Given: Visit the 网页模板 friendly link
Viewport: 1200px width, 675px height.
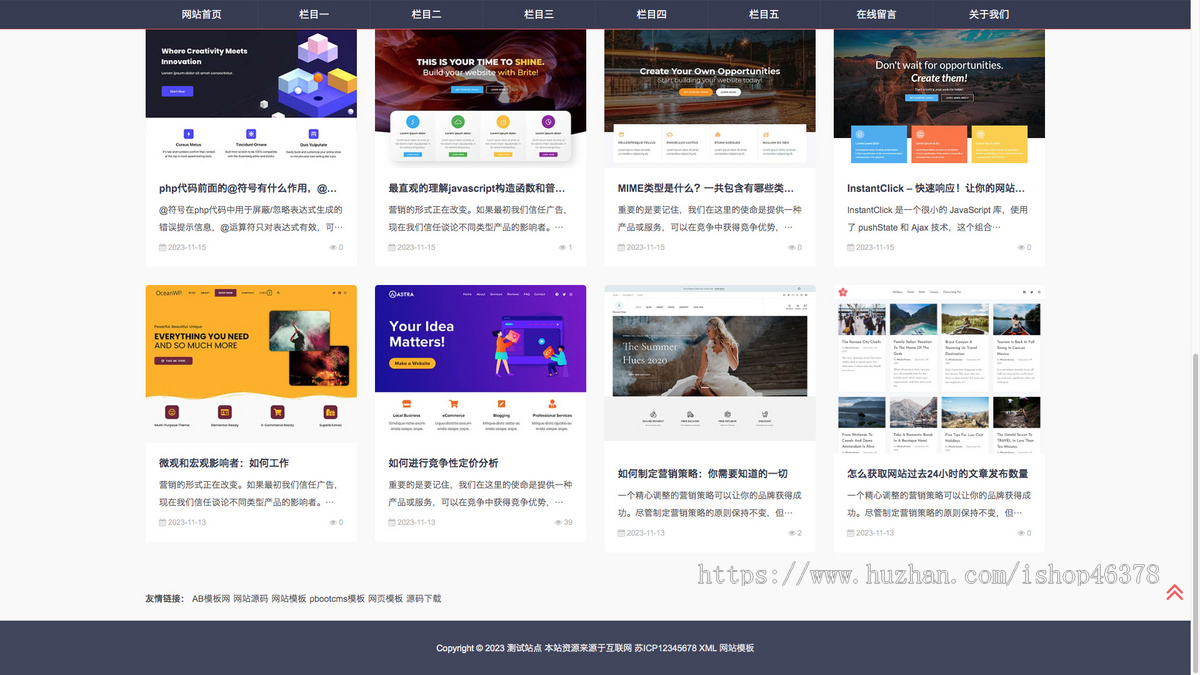Looking at the screenshot, I should pos(385,599).
